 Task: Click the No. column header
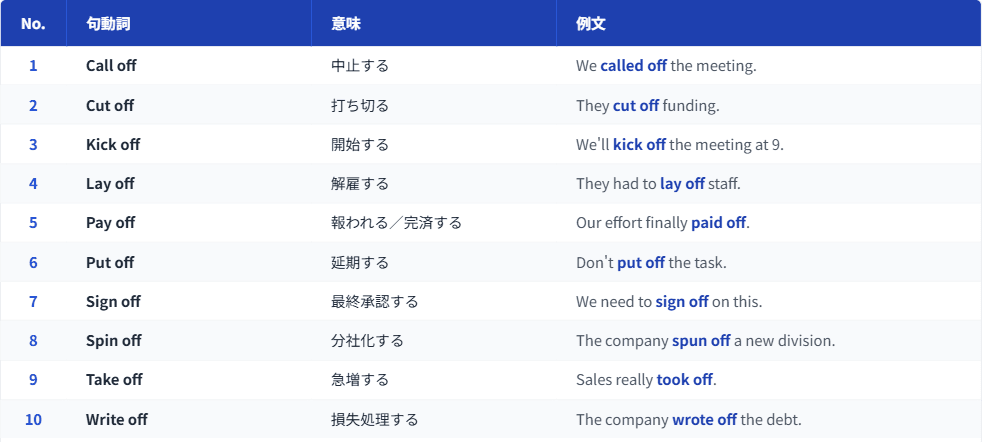point(33,23)
